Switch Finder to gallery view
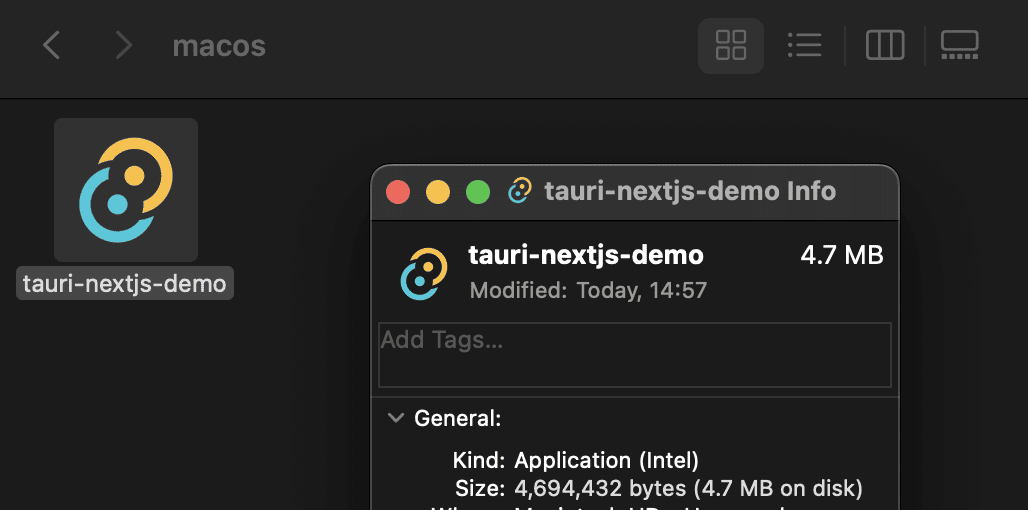The image size is (1028, 510). pyautogui.click(x=959, y=45)
